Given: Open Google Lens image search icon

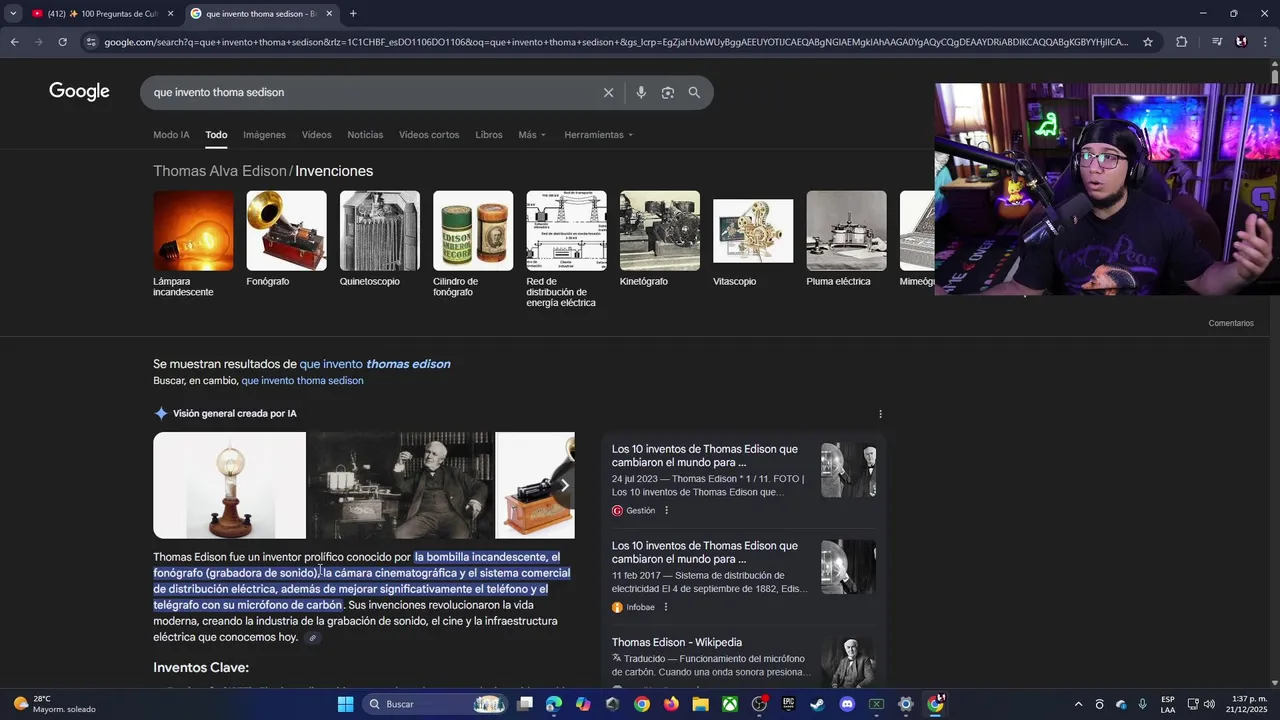Looking at the screenshot, I should coord(667,92).
